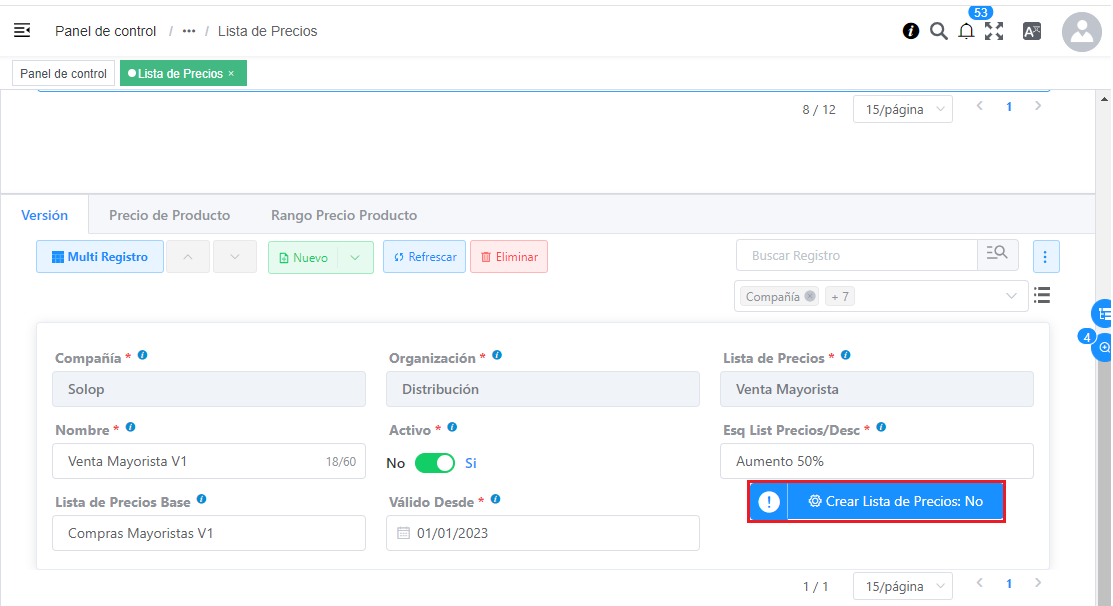Open the Rango Precio Producto tab

coord(344,215)
